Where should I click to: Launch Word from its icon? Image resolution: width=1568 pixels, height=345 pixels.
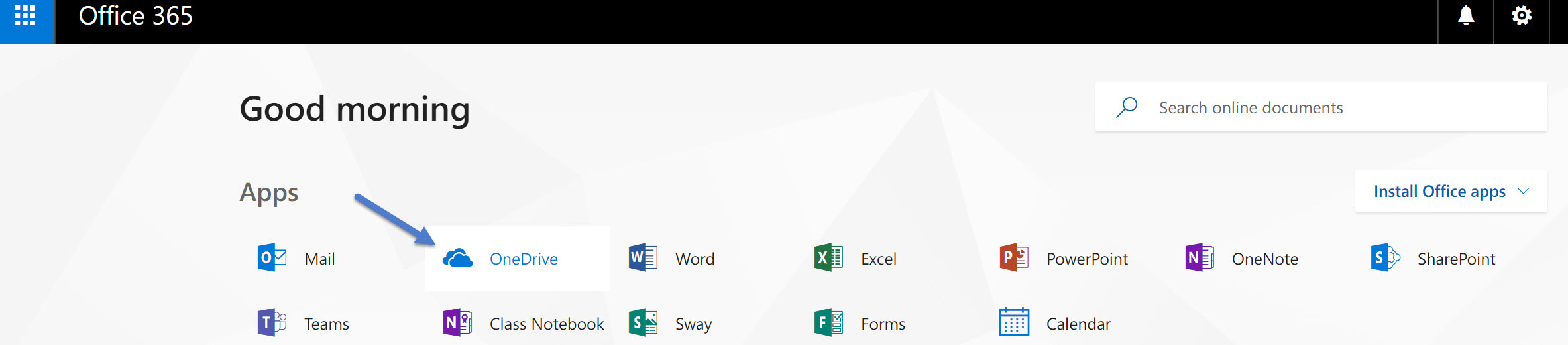tap(643, 258)
